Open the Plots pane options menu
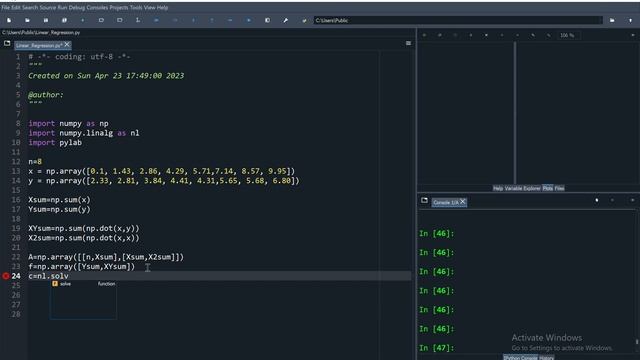 [x=633, y=36]
